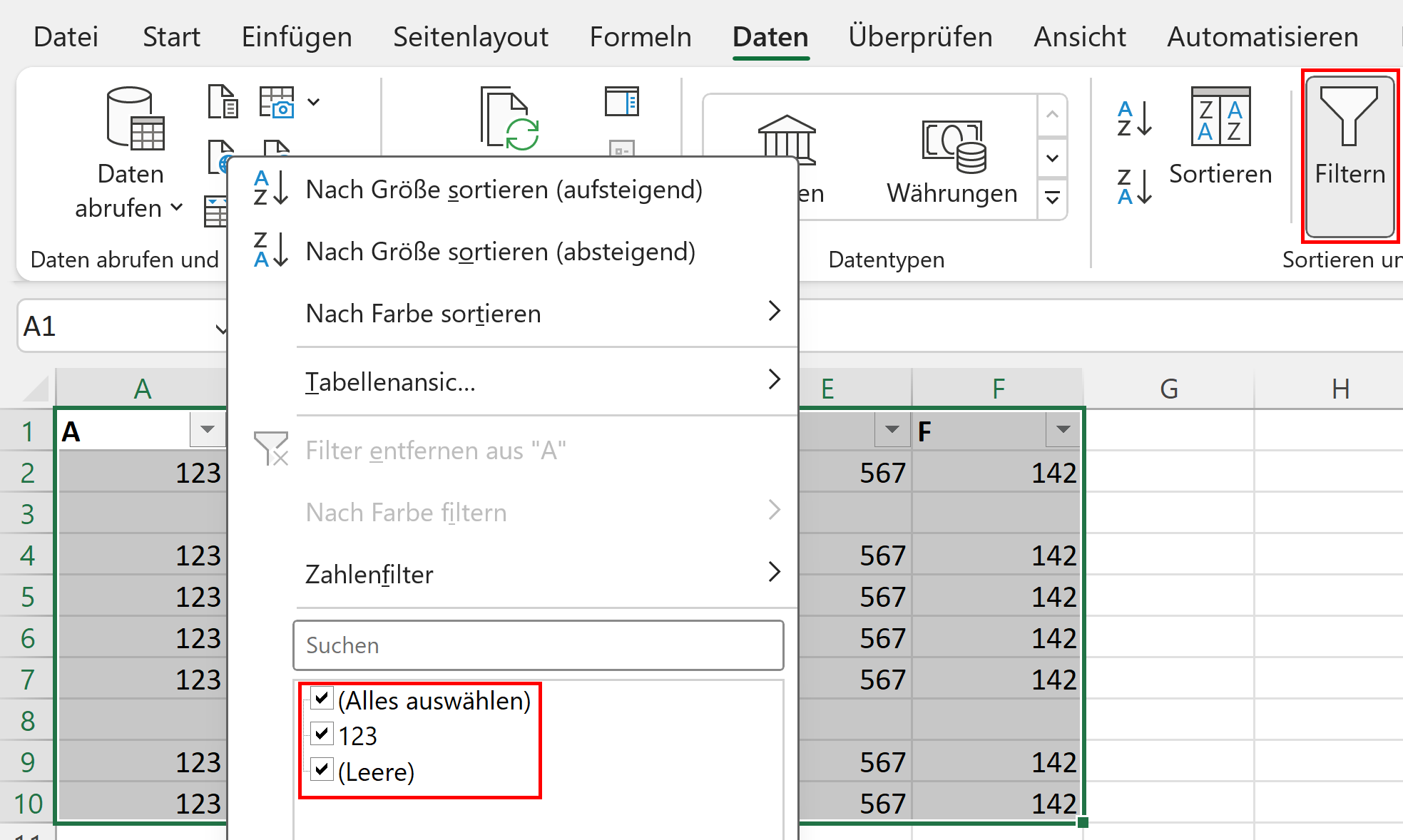Expand the Daten abrufen dropdown chevron
The width and height of the screenshot is (1403, 840).
point(176,208)
